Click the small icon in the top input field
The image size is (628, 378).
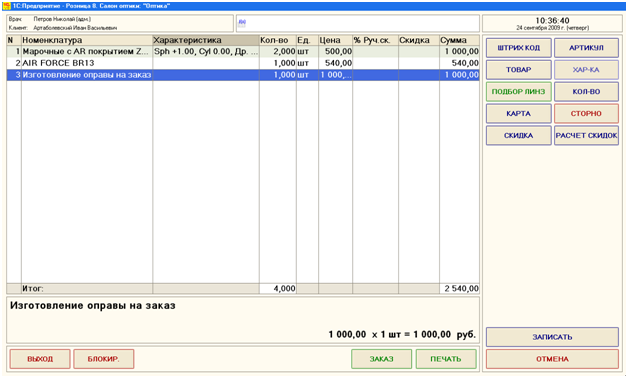point(242,23)
